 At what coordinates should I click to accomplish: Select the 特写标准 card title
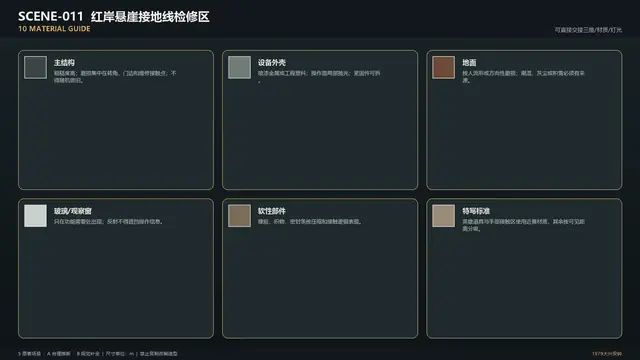point(476,211)
